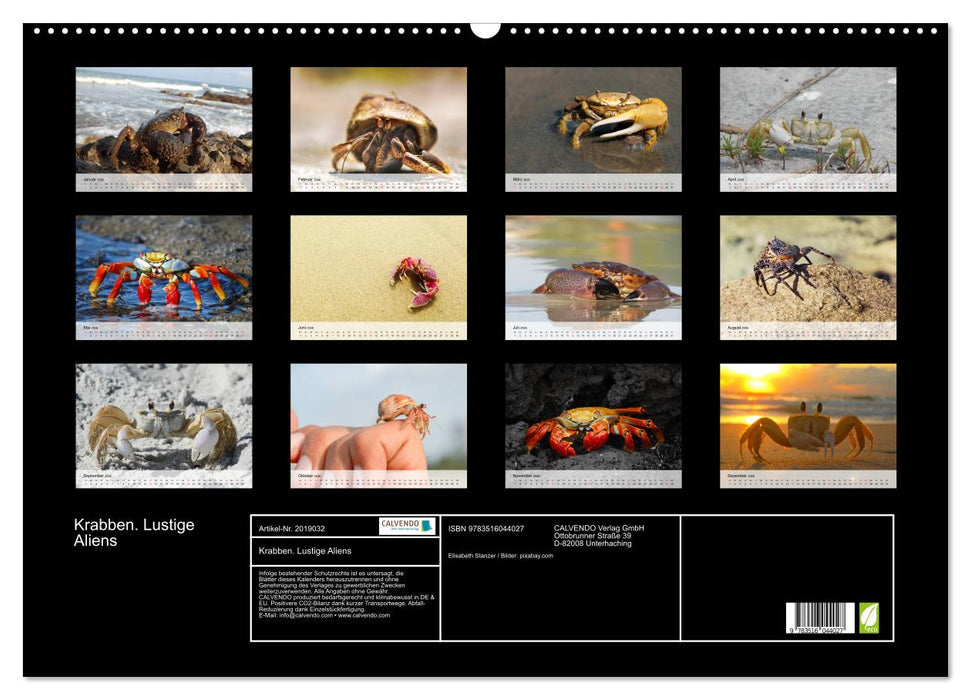The image size is (971, 700).
Task: Select the August crab on sand mound
Action: [808, 269]
